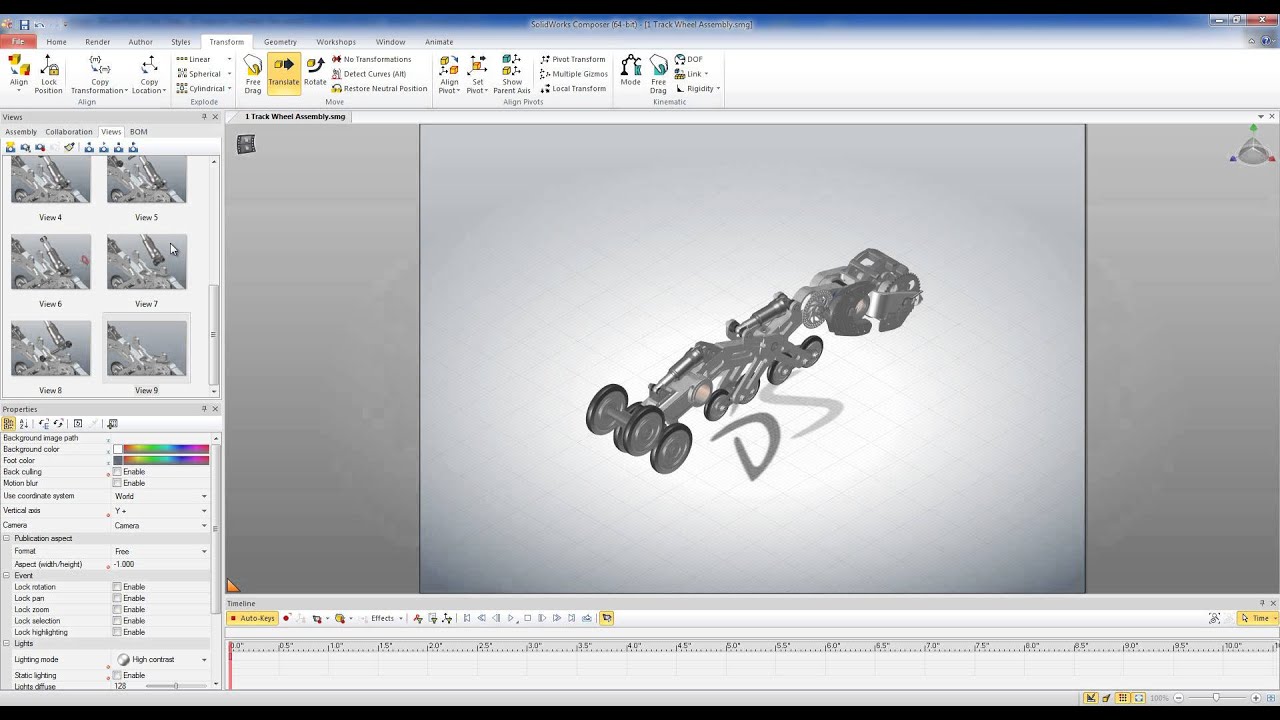Click the Kinematic Mode icon
Viewport: 1280px width, 720px height.
[630, 71]
